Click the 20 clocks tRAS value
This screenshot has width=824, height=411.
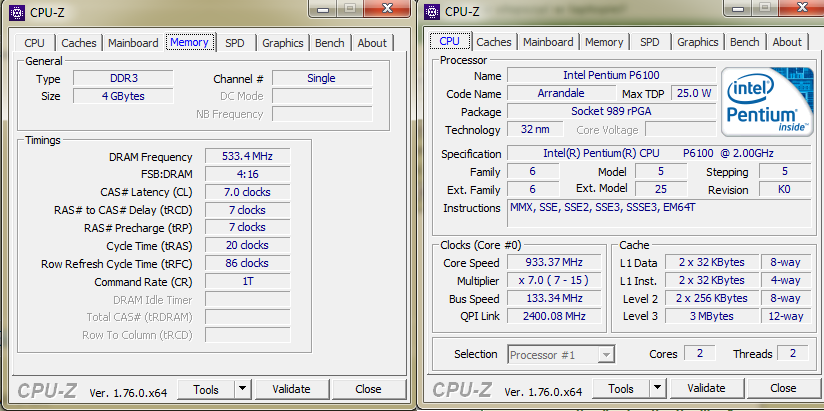coord(247,245)
